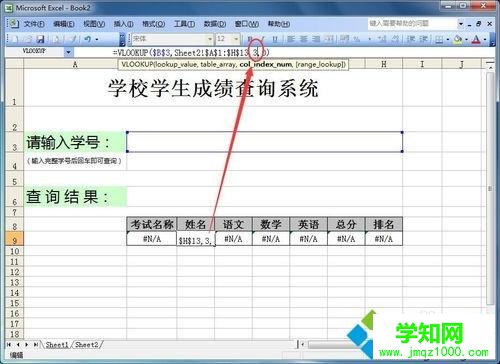The image size is (500, 364).
Task: Switch to the Sheet1 tab
Action: 56,345
